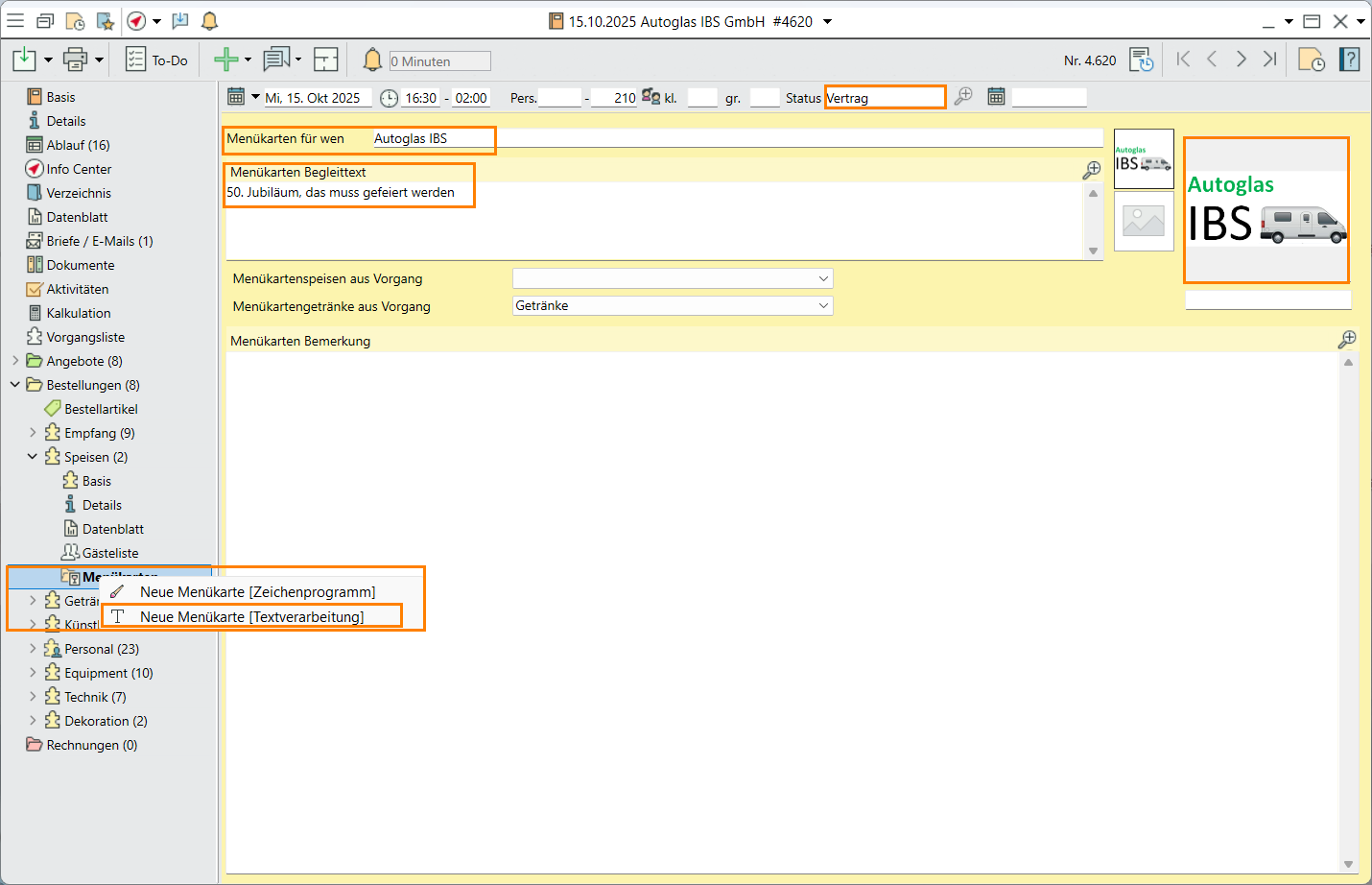The height and width of the screenshot is (885, 1372).
Task: Collapse the Bestellungen (8) folder
Action: (15, 385)
